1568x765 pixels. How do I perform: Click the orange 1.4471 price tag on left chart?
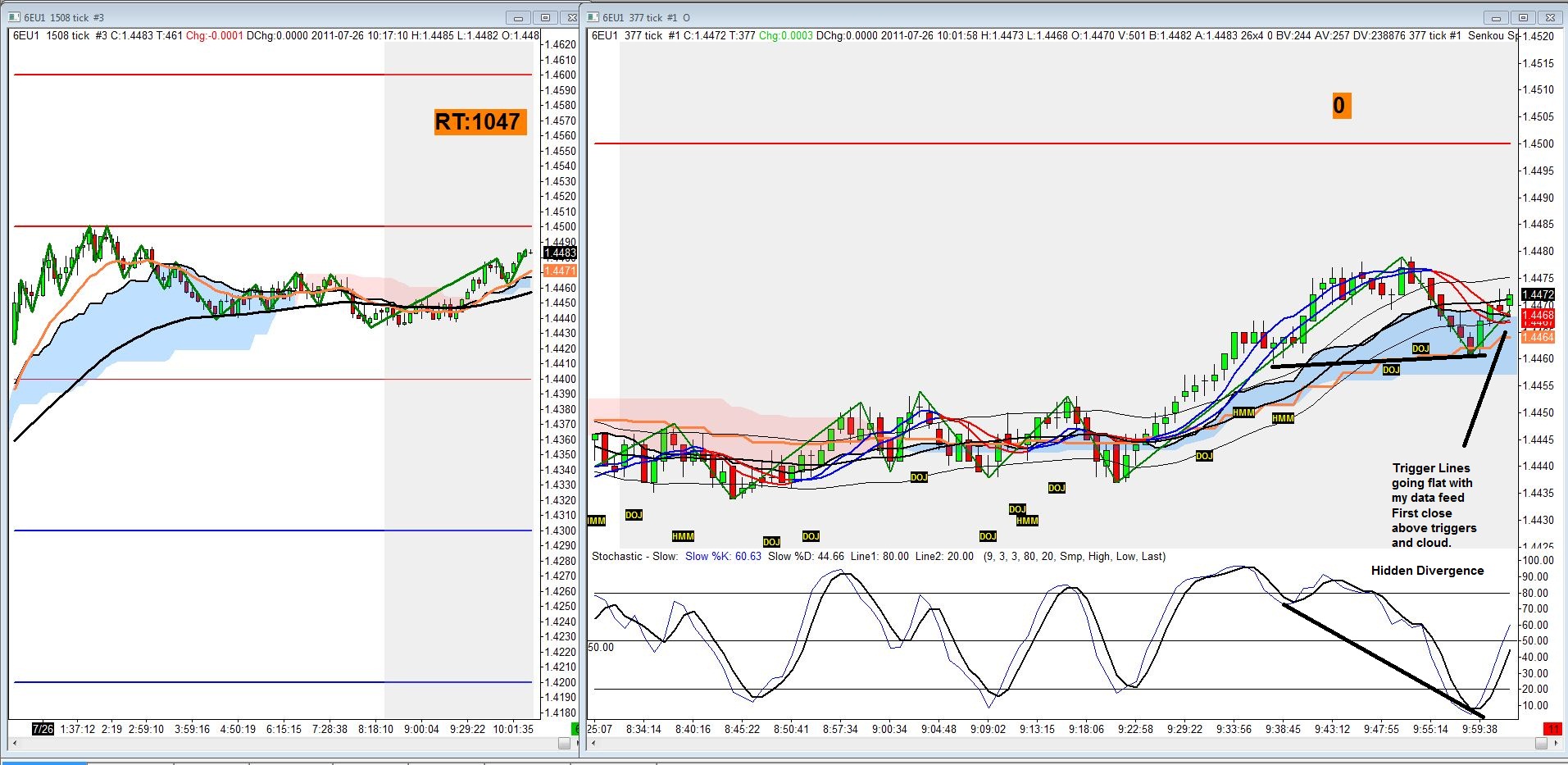tap(560, 271)
